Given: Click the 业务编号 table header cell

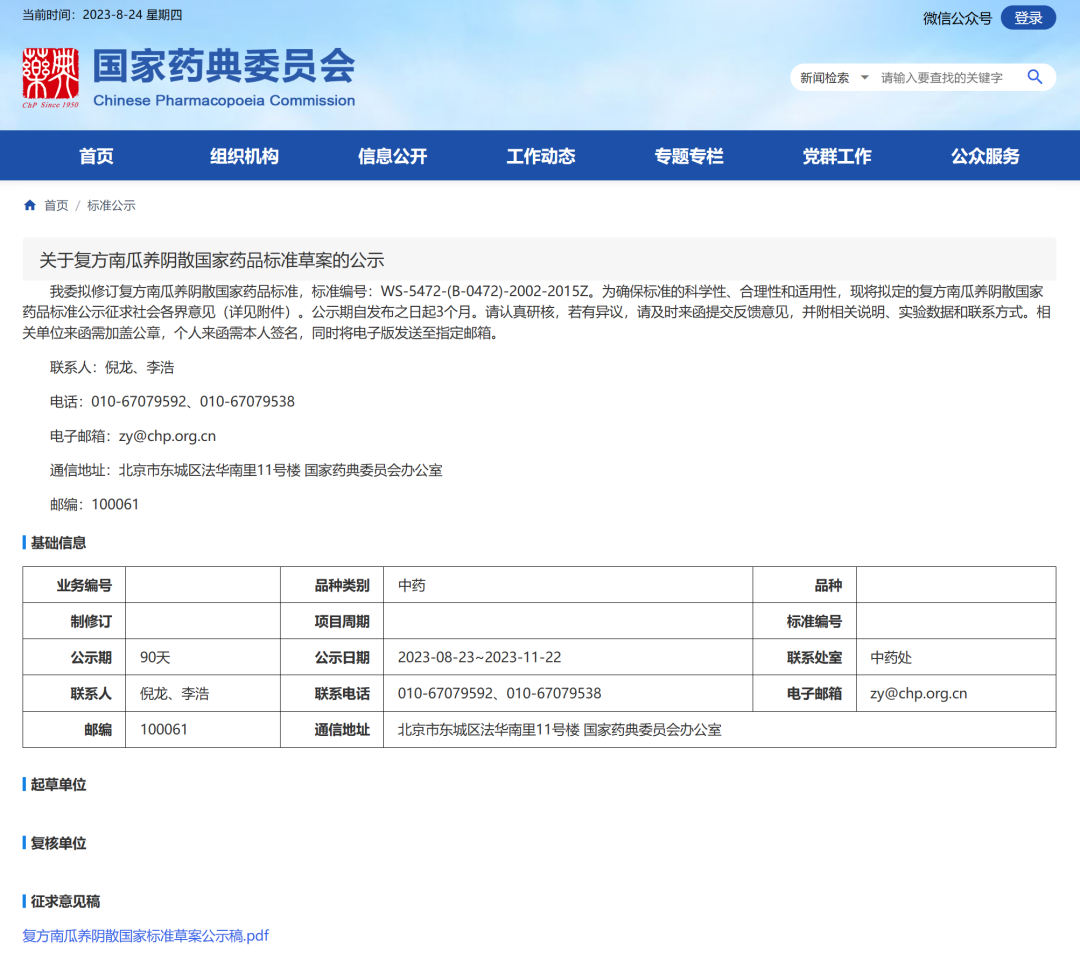Looking at the screenshot, I should click(74, 585).
